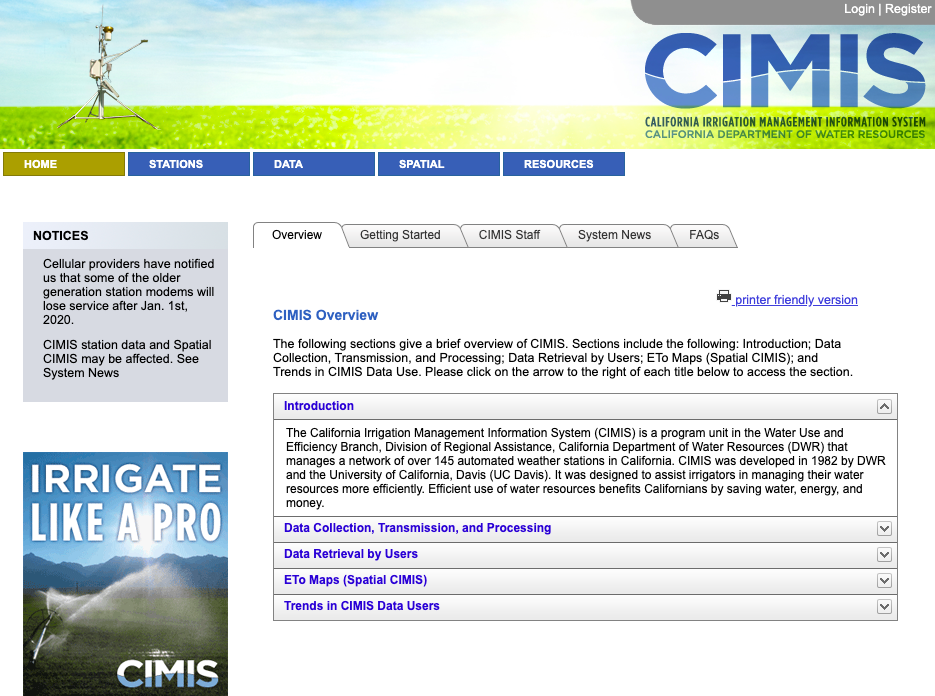The width and height of the screenshot is (935, 696).
Task: Expand the Data Retrieval by Users arrow
Action: coord(884,555)
